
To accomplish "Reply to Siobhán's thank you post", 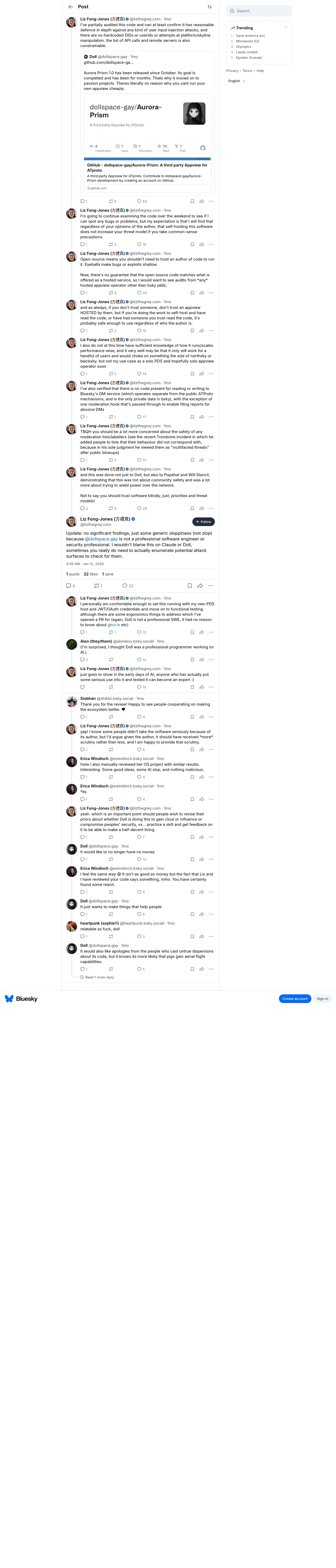I will coord(83,717).
